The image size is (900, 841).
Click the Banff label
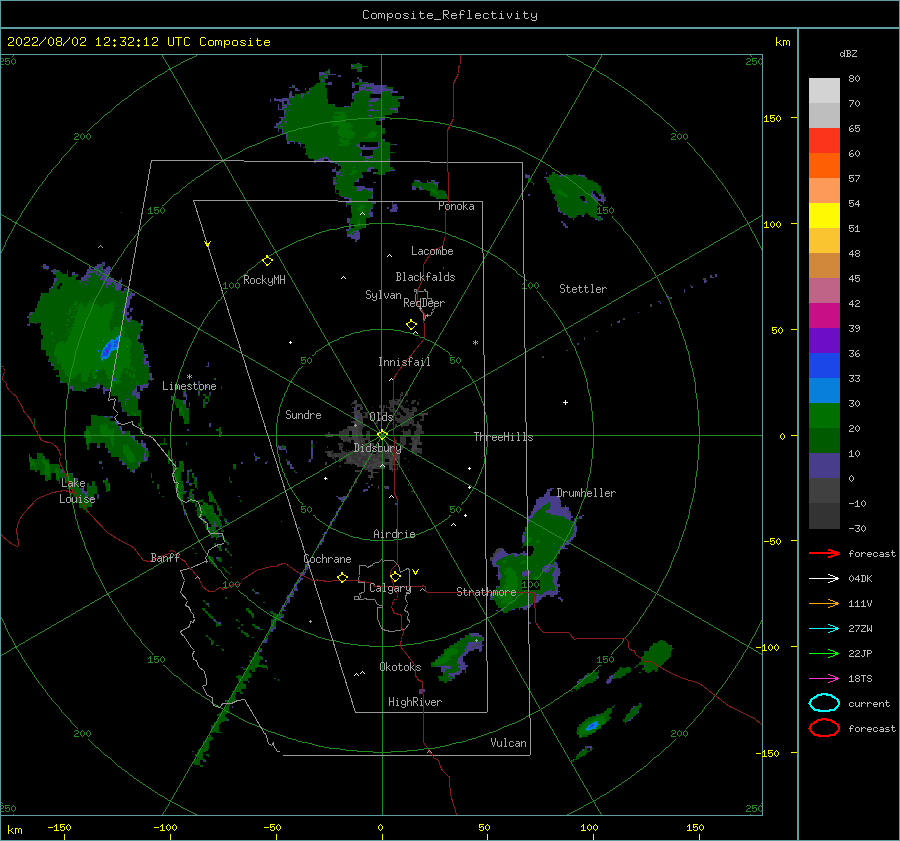pos(165,558)
